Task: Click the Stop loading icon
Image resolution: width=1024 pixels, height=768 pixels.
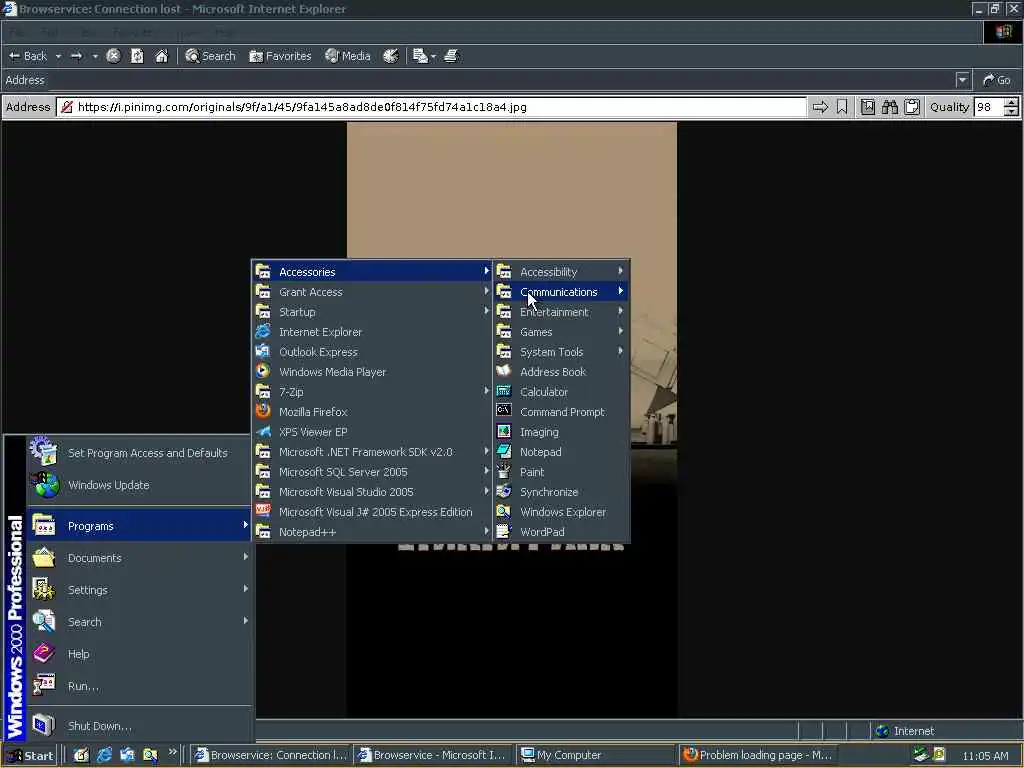Action: click(x=113, y=56)
